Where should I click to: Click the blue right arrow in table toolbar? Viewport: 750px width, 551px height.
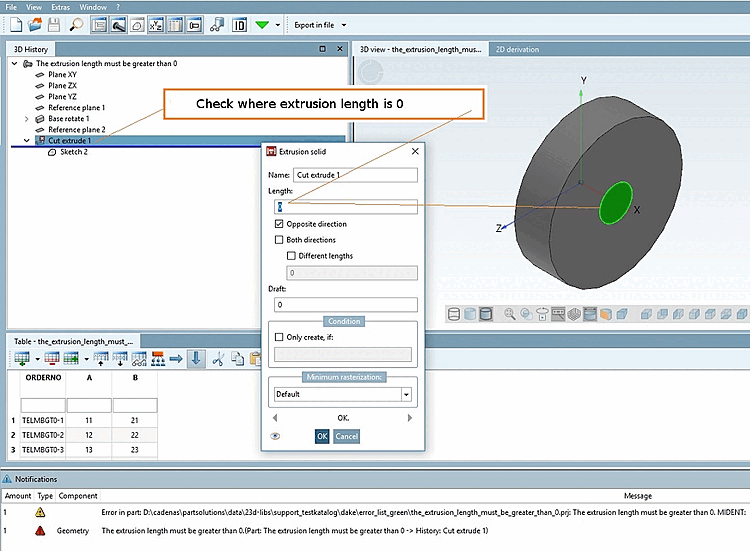click(175, 359)
